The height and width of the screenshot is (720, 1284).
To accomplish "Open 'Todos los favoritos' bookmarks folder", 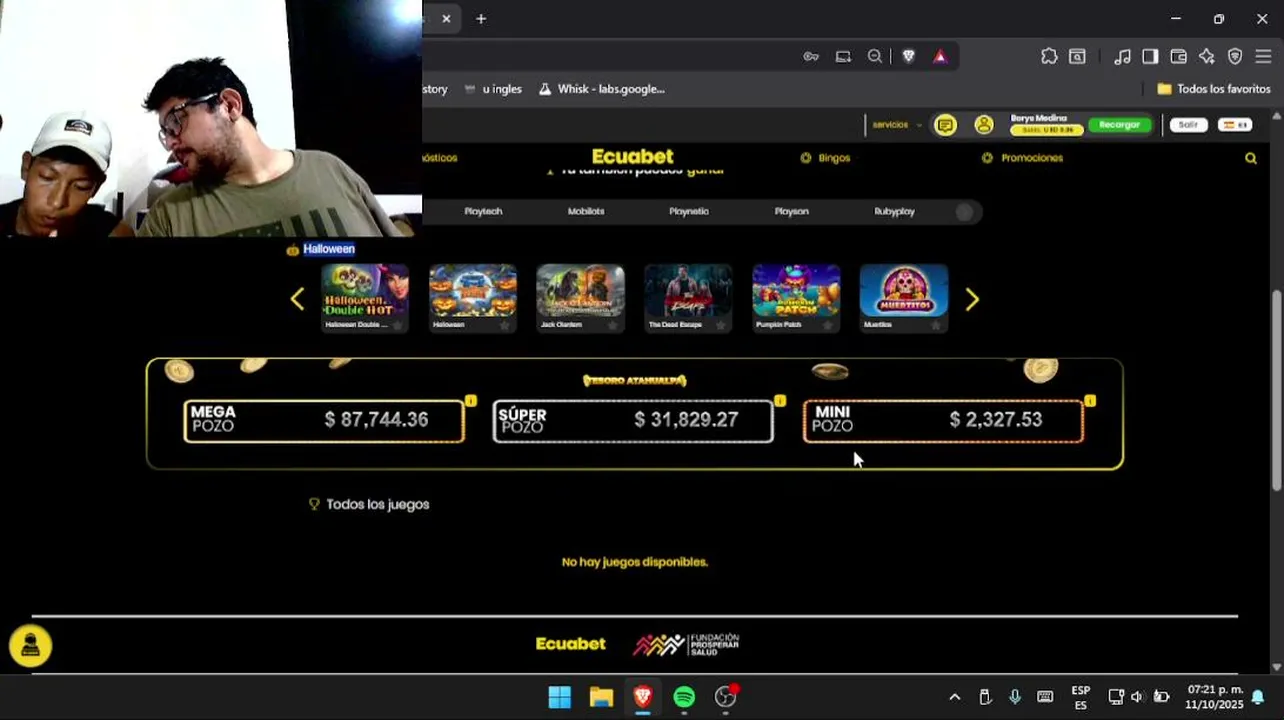I will tap(1214, 89).
